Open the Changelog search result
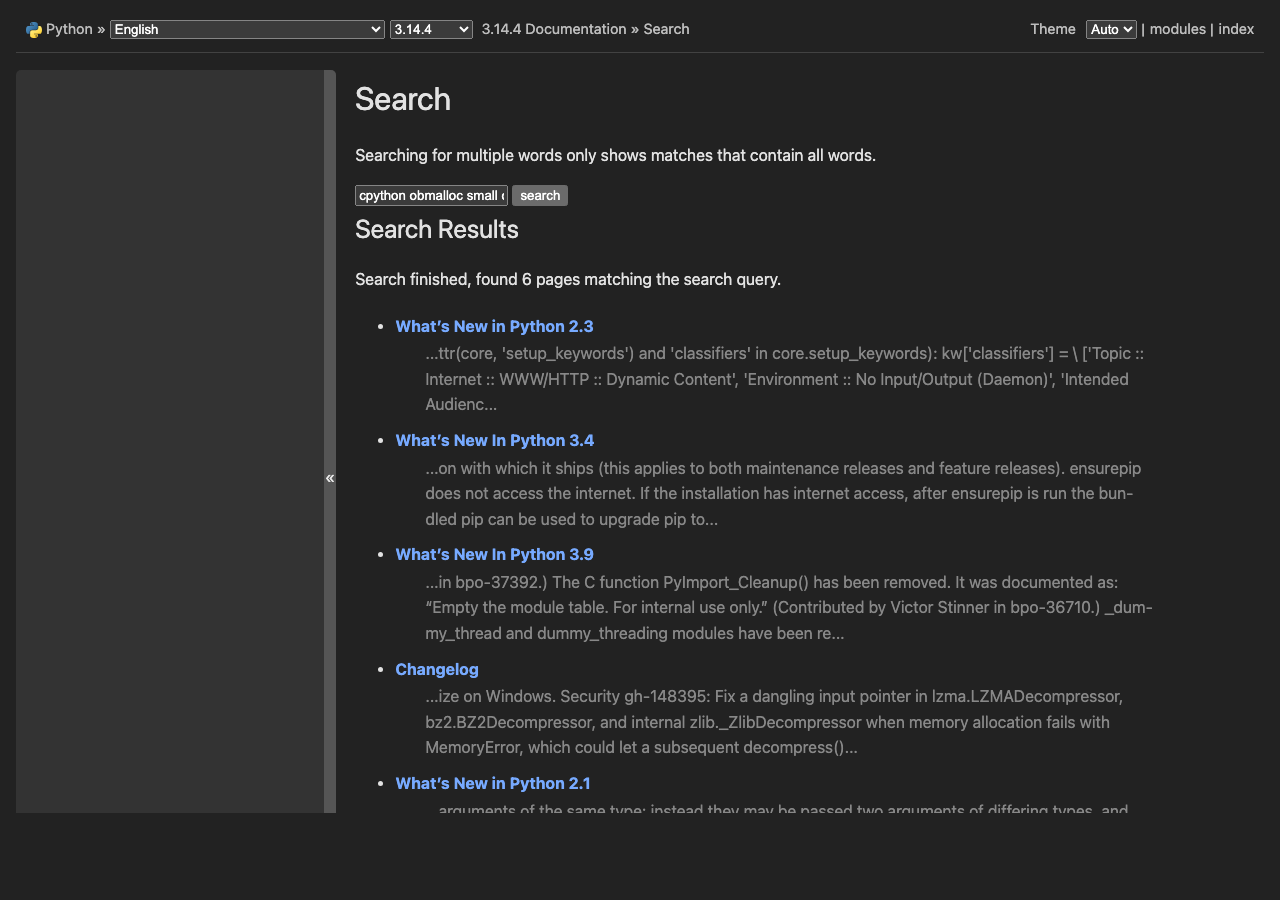This screenshot has width=1280, height=900. 437,670
